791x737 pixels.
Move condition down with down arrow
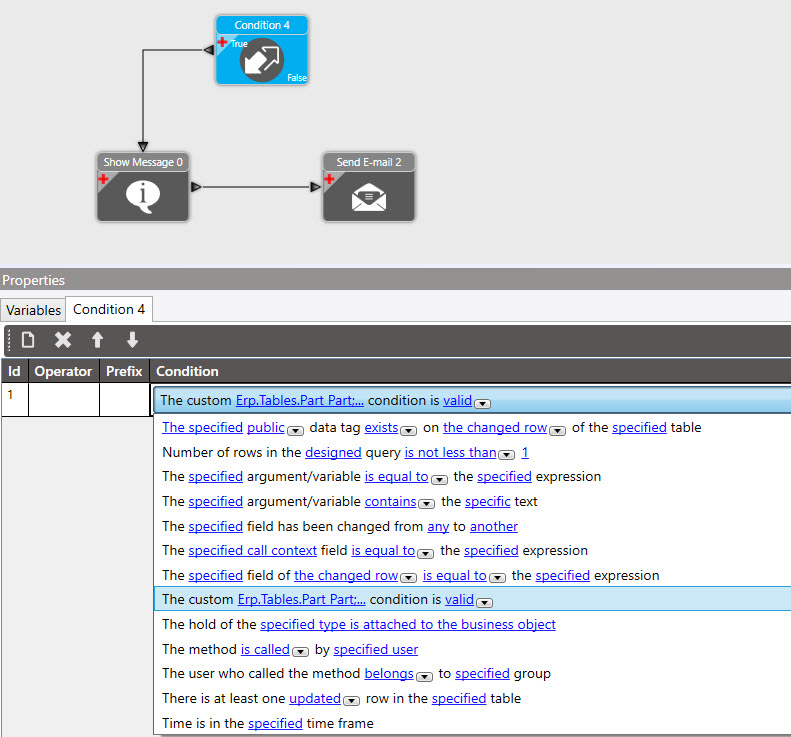(x=132, y=339)
